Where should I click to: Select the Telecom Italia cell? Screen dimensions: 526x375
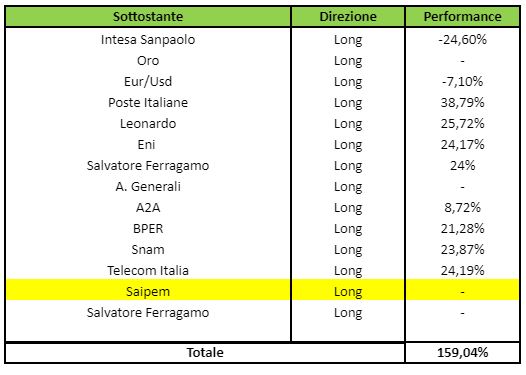pos(148,271)
